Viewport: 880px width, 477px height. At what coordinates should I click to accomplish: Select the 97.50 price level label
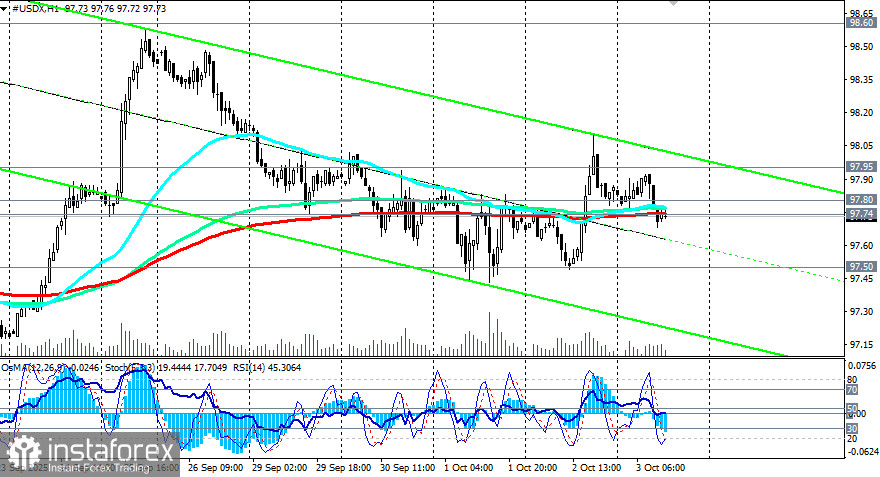pos(861,267)
